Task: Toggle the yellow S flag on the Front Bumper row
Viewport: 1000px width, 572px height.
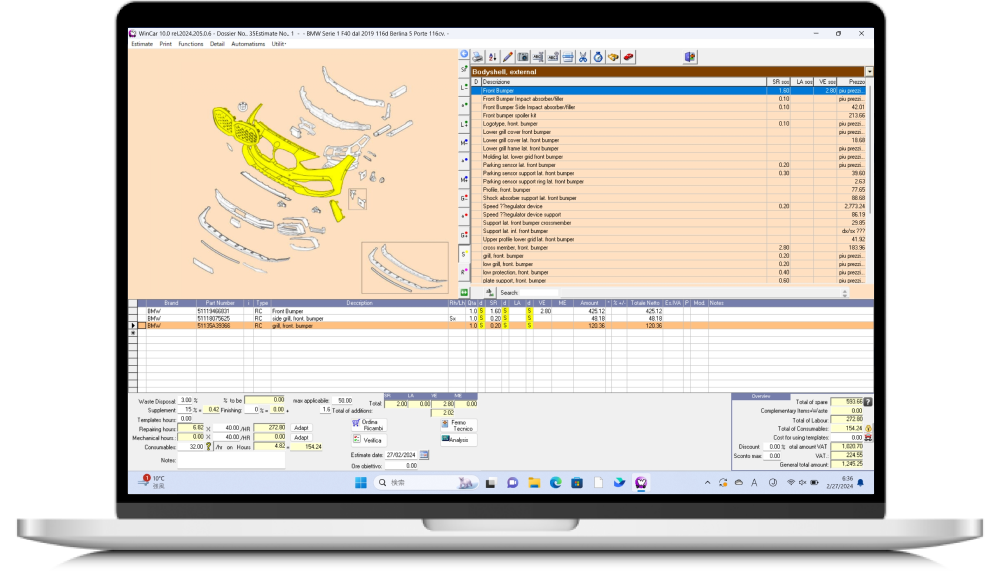Action: coord(480,311)
